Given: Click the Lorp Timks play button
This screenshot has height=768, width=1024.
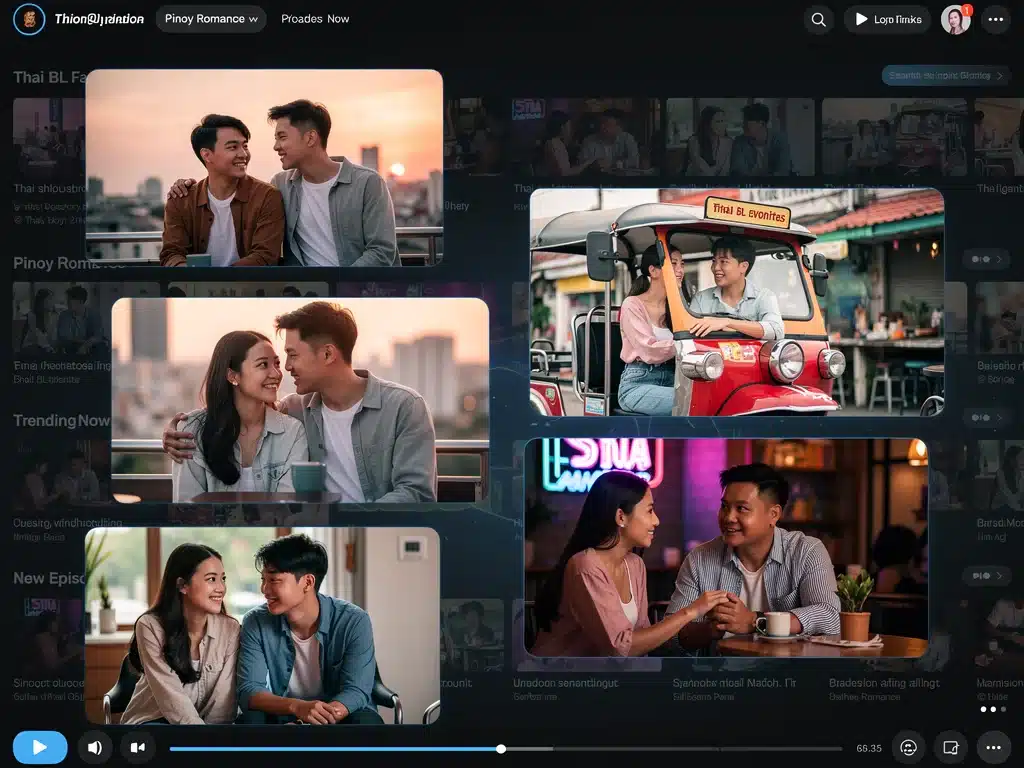Looking at the screenshot, I should pyautogui.click(x=888, y=20).
